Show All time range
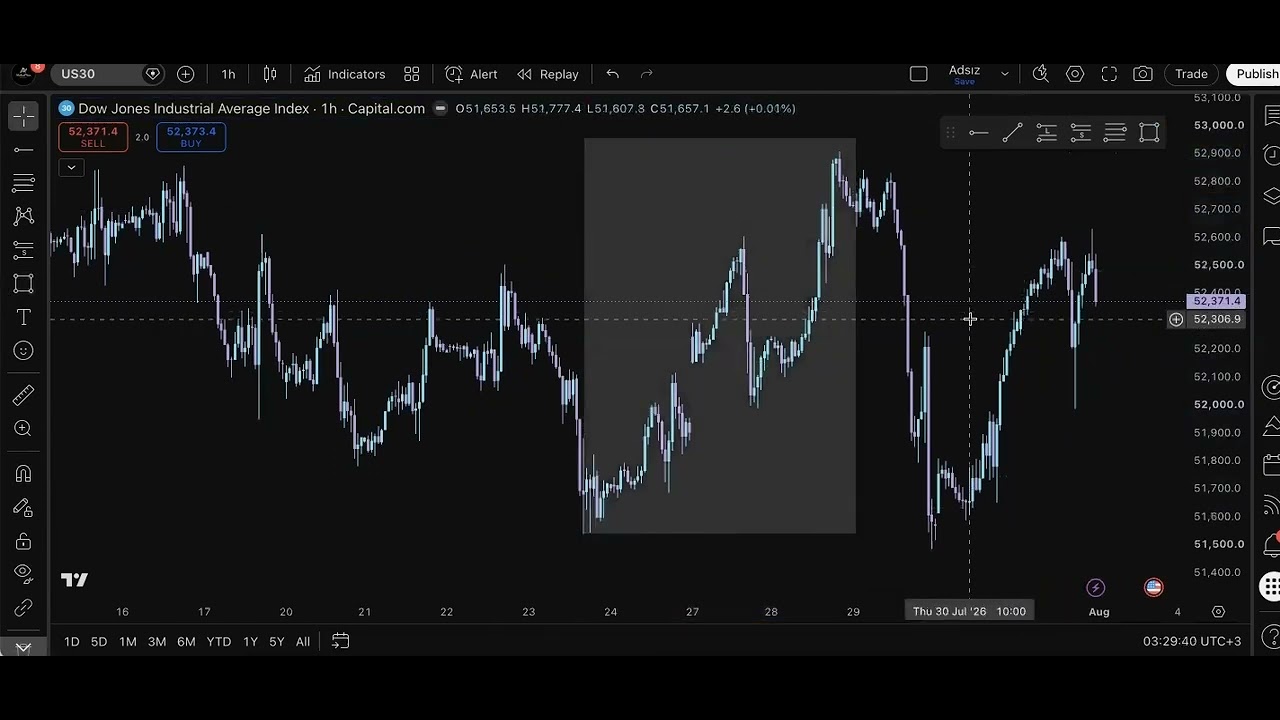The image size is (1280, 720). [302, 642]
